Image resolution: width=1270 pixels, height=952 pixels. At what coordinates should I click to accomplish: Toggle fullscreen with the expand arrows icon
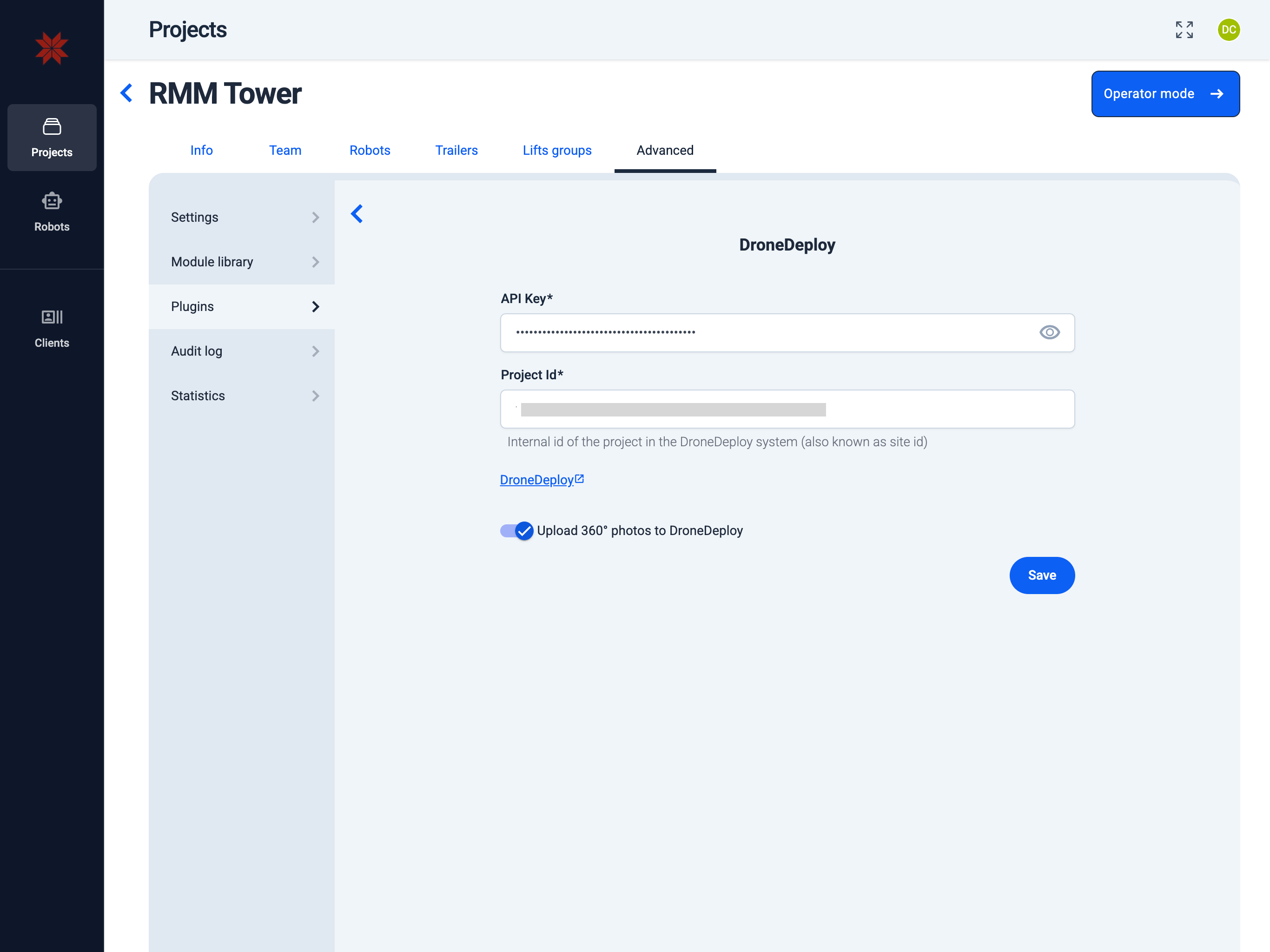tap(1184, 30)
